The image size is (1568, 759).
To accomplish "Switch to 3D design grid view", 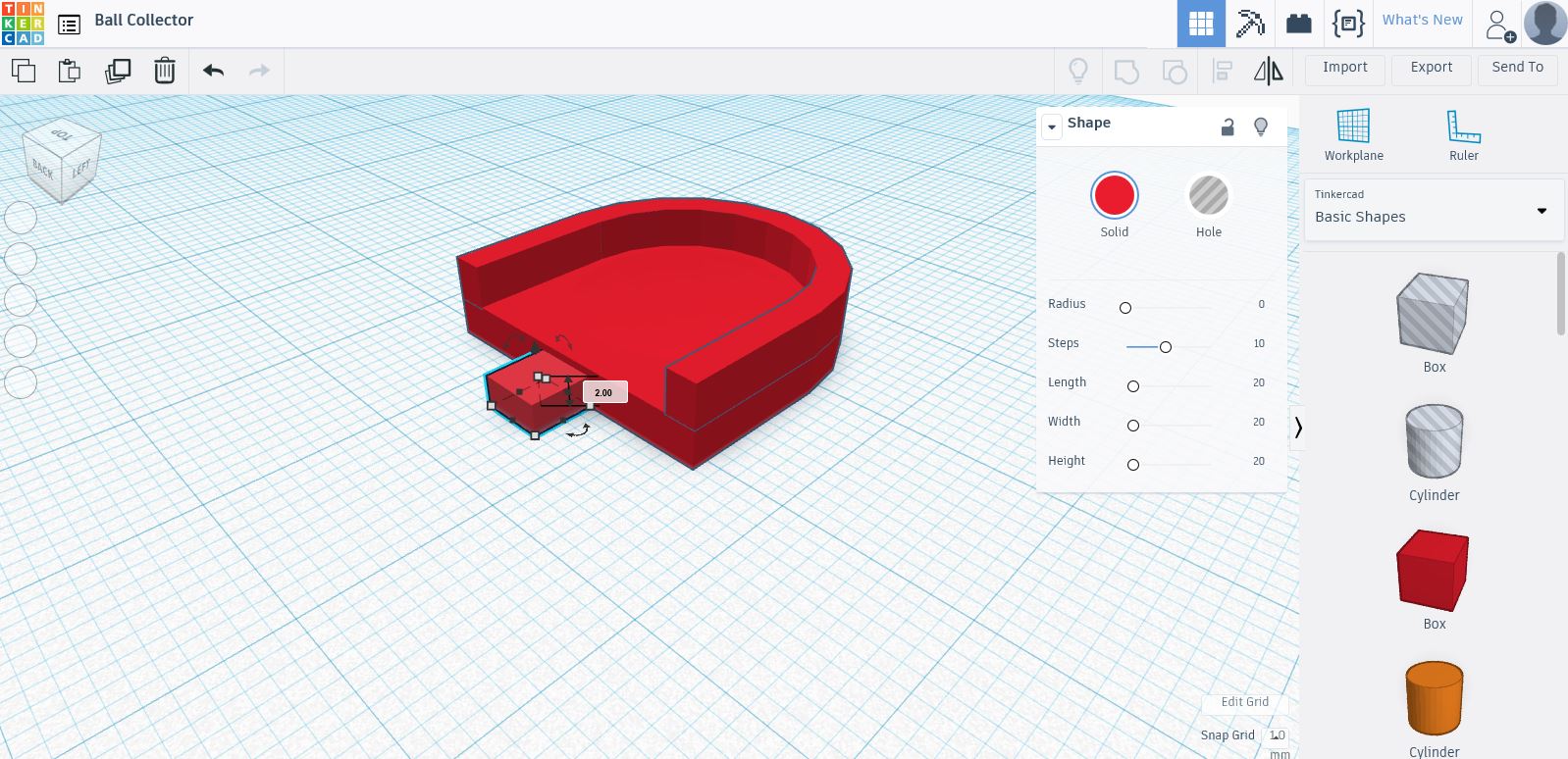I will tap(1201, 24).
